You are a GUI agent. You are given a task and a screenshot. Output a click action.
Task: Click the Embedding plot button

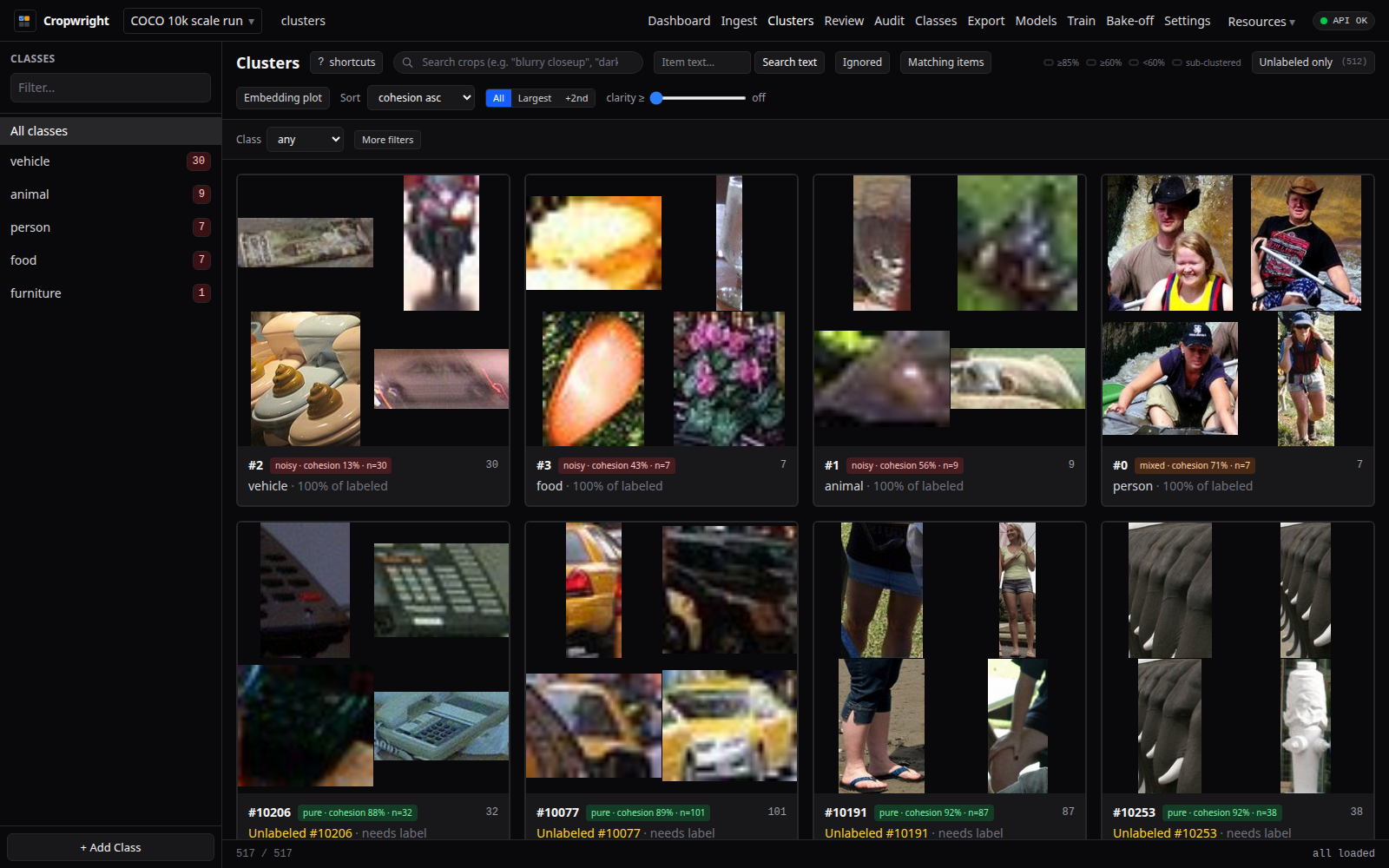pyautogui.click(x=283, y=98)
